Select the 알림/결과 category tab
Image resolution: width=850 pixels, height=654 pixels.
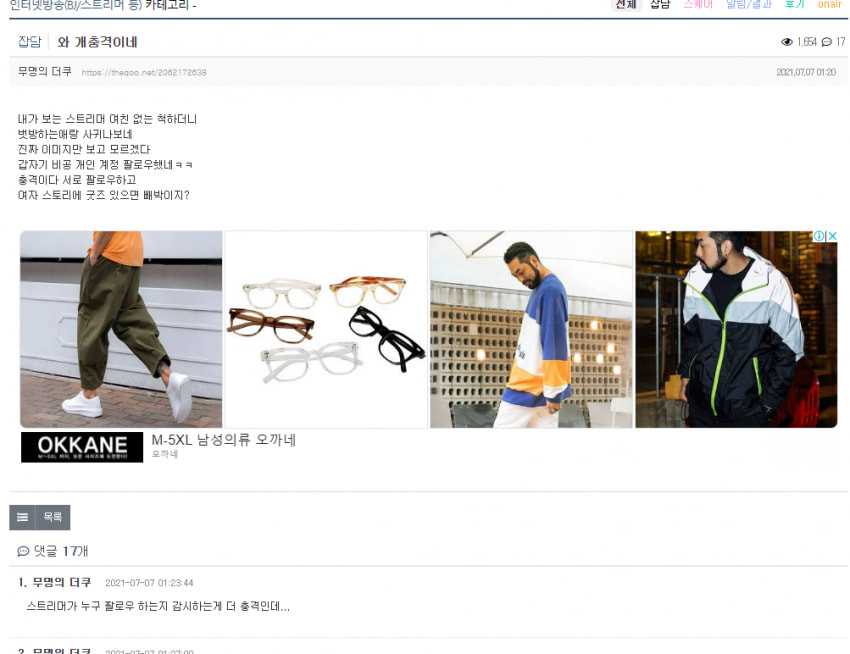[x=749, y=4]
